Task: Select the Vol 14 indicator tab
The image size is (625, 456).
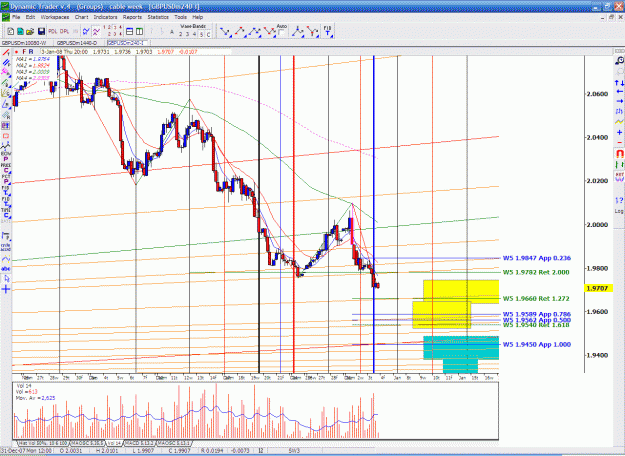Action: click(x=114, y=443)
